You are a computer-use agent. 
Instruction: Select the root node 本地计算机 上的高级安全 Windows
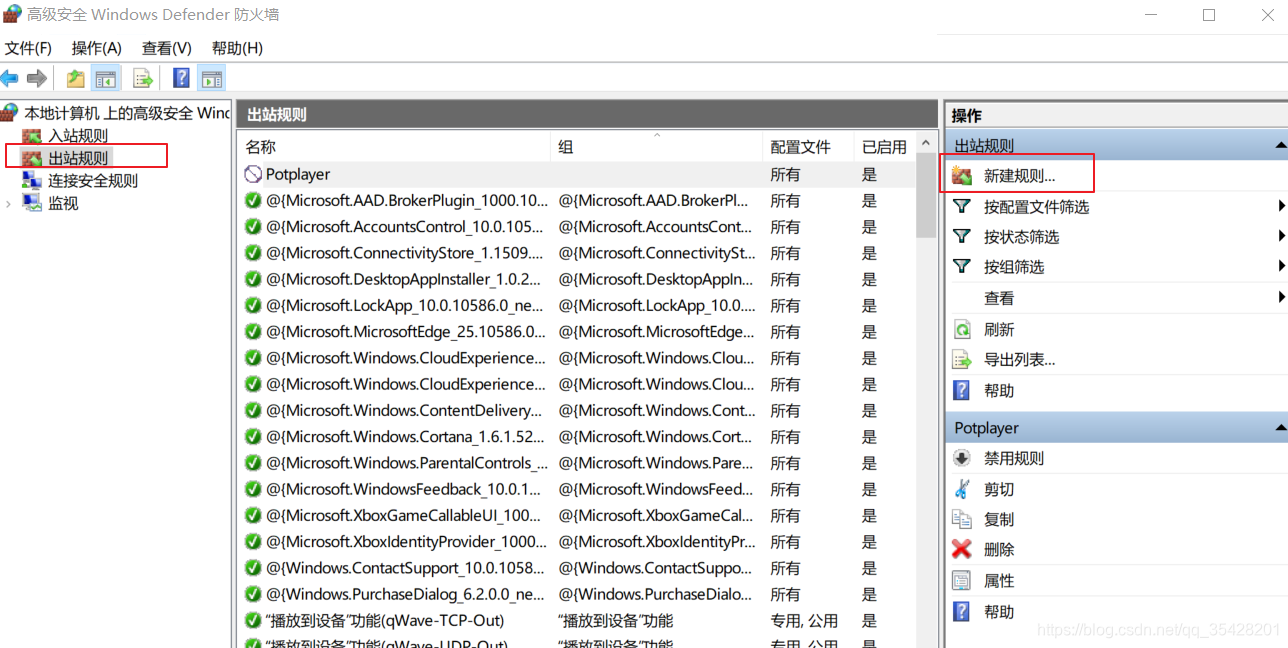tap(127, 113)
